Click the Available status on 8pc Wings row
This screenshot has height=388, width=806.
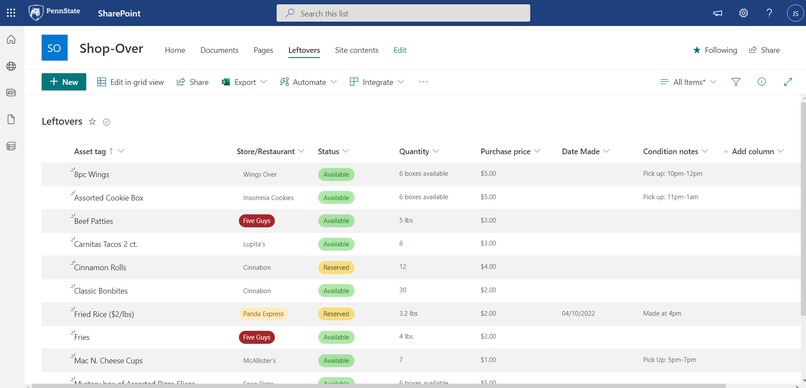coord(336,175)
